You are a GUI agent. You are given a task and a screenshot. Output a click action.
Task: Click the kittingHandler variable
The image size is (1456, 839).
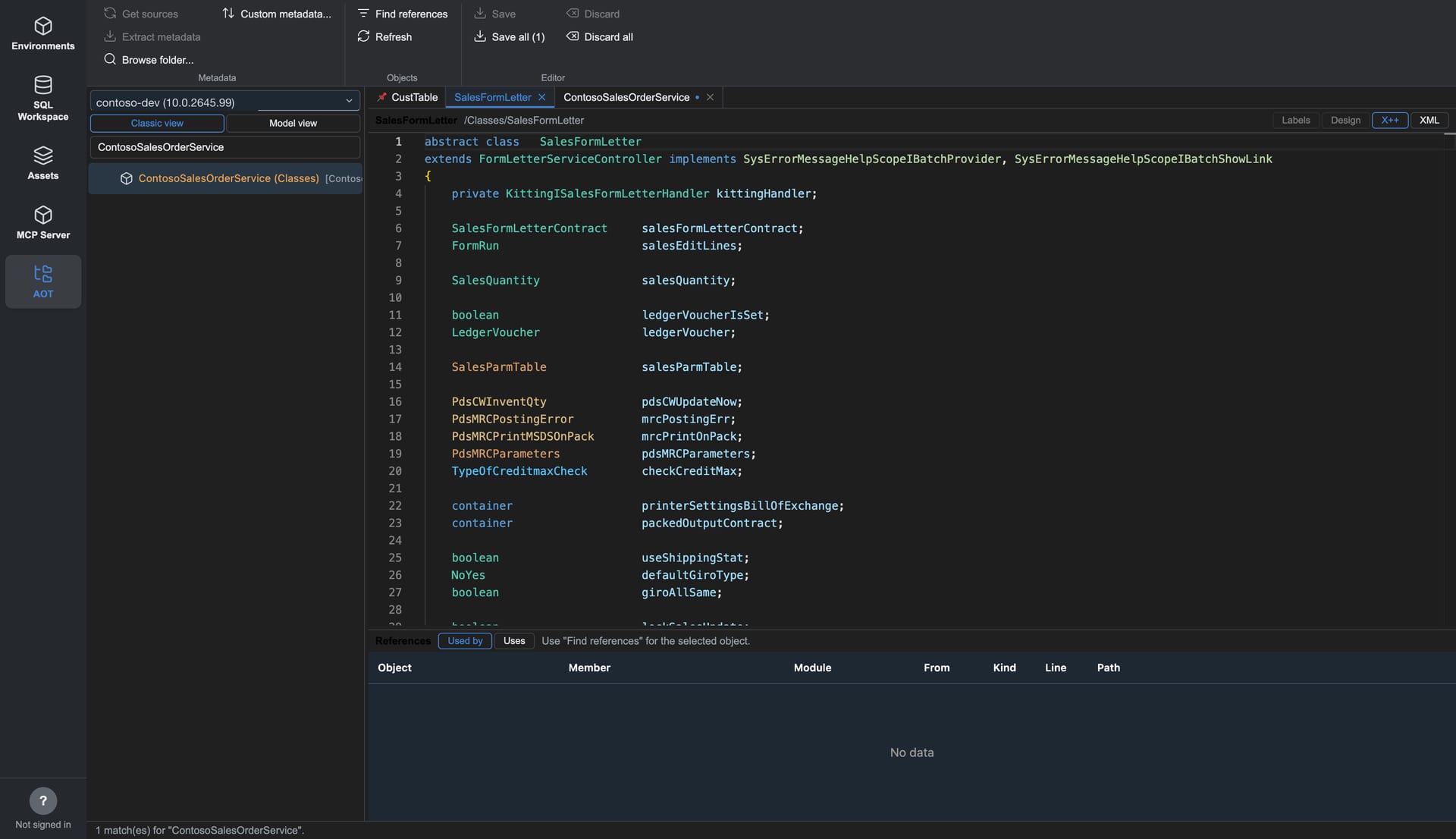[764, 193]
